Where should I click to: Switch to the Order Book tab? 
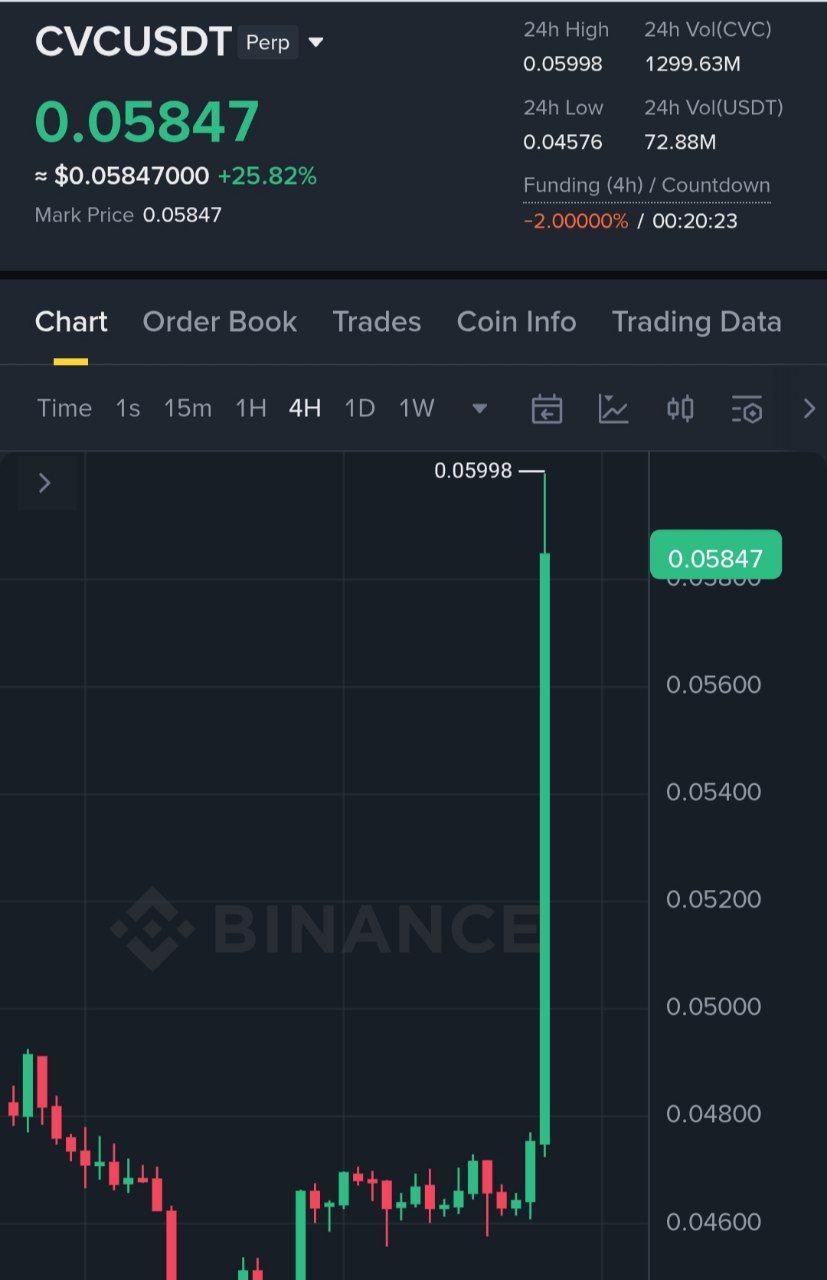pos(220,322)
